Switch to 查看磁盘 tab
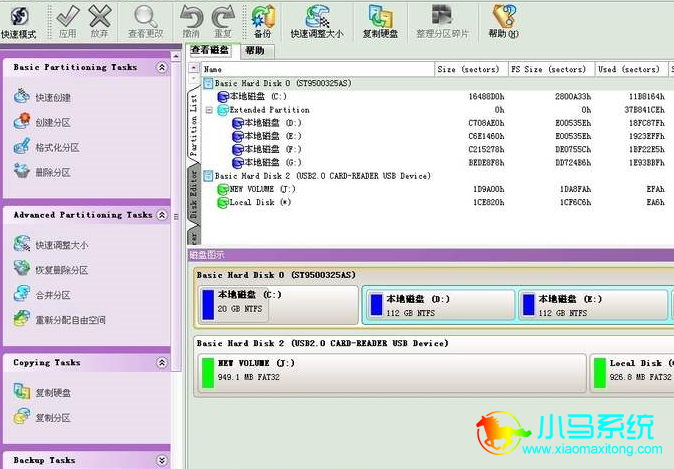This screenshot has height=469, width=674. click(x=210, y=50)
